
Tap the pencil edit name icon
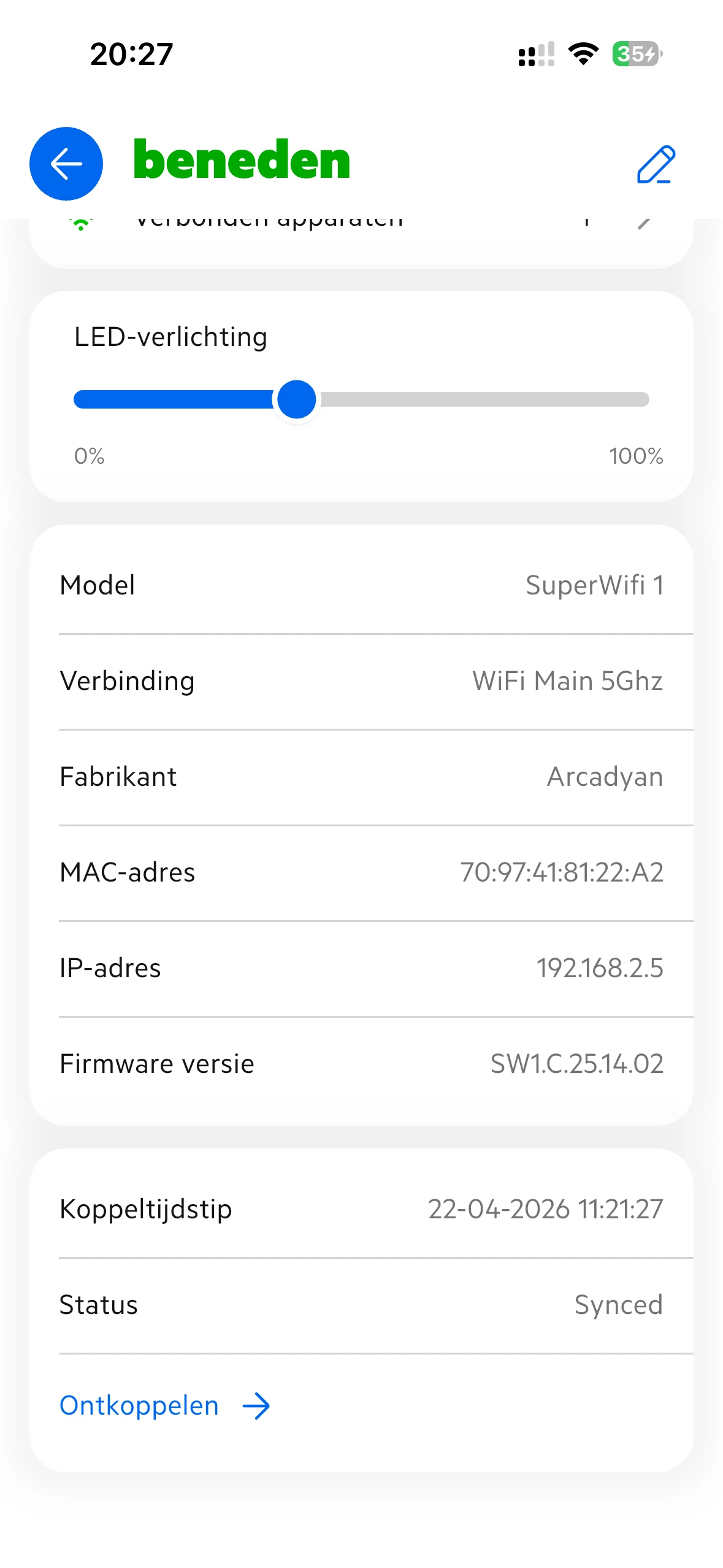pos(656,164)
